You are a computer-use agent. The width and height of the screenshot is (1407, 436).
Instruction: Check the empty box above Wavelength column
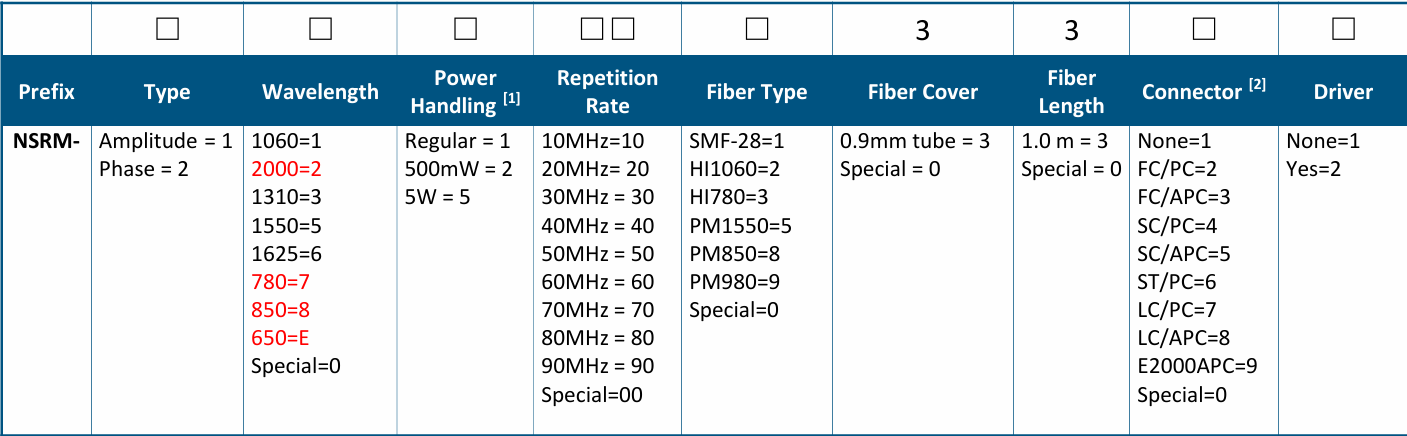coord(320,29)
